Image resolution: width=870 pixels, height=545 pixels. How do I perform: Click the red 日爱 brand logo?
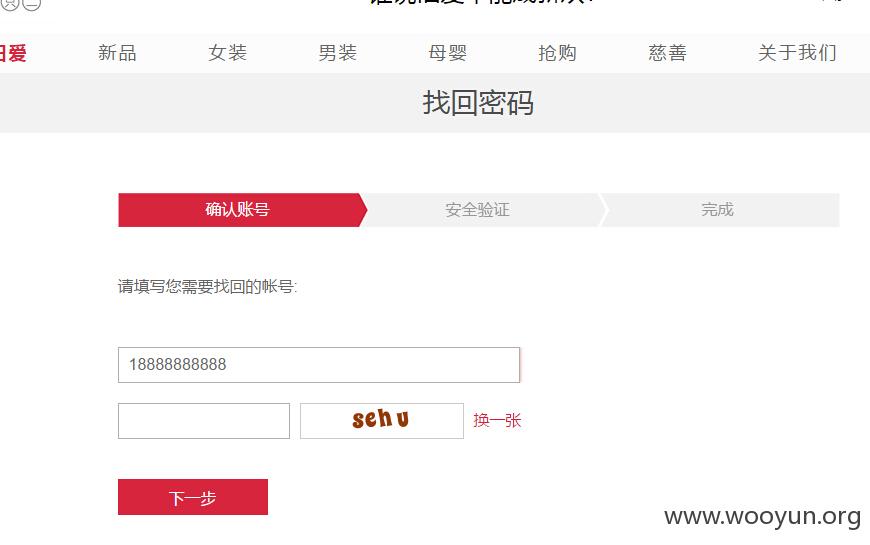click(x=13, y=53)
